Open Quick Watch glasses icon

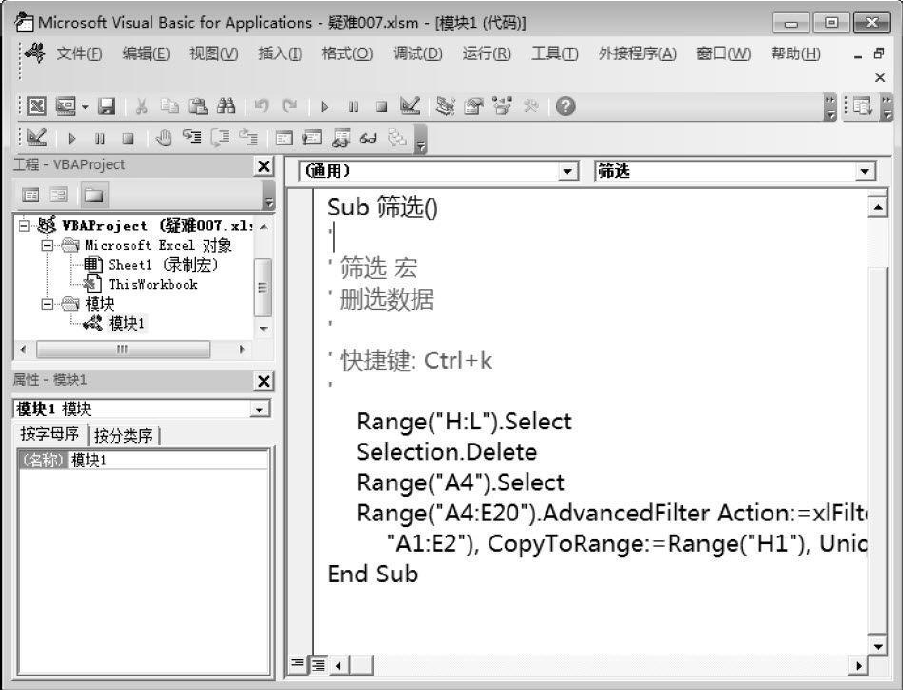tap(368, 138)
